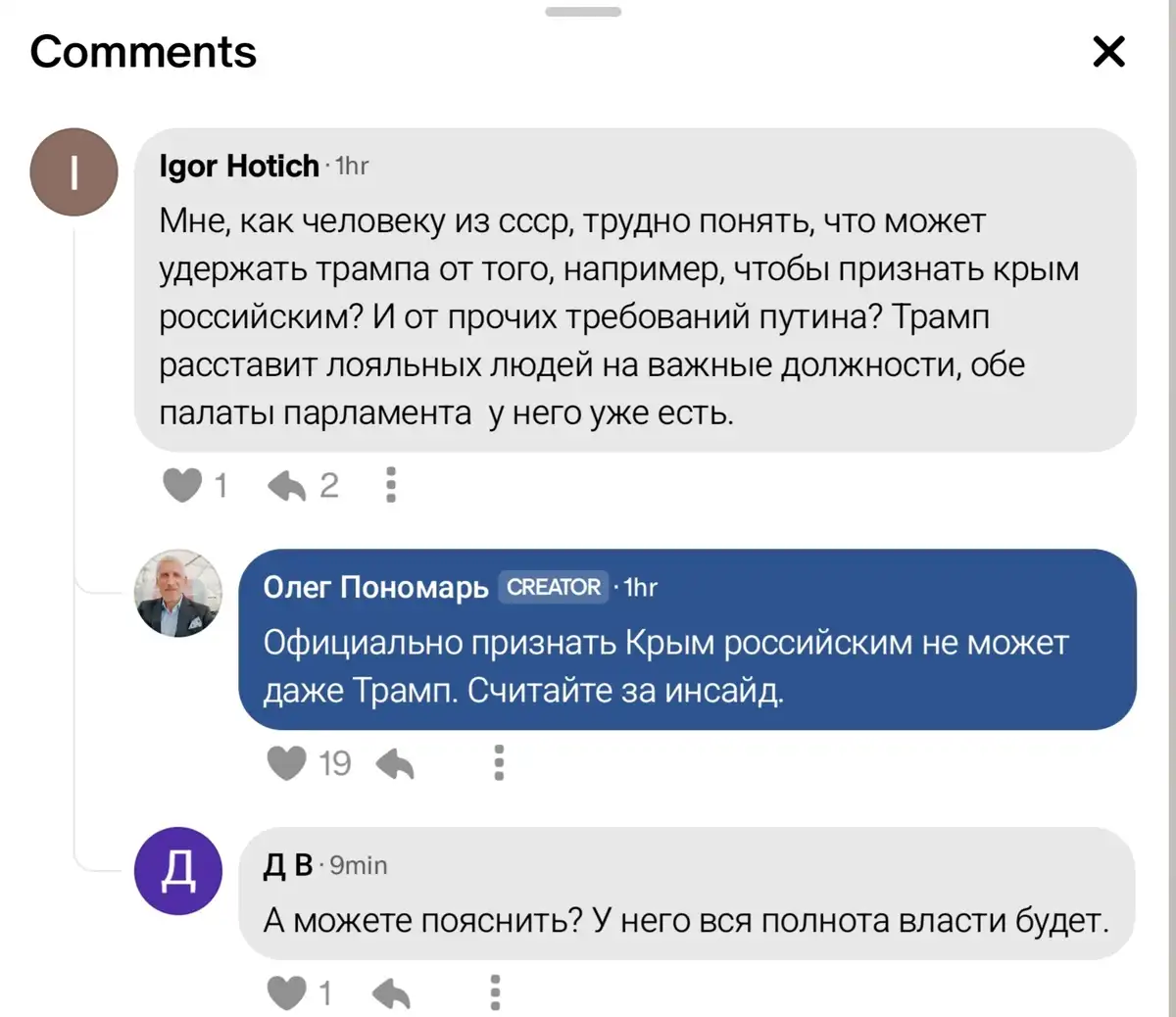The width and height of the screenshot is (1176, 1017).
Task: Close the Comments panel
Action: click(1108, 51)
